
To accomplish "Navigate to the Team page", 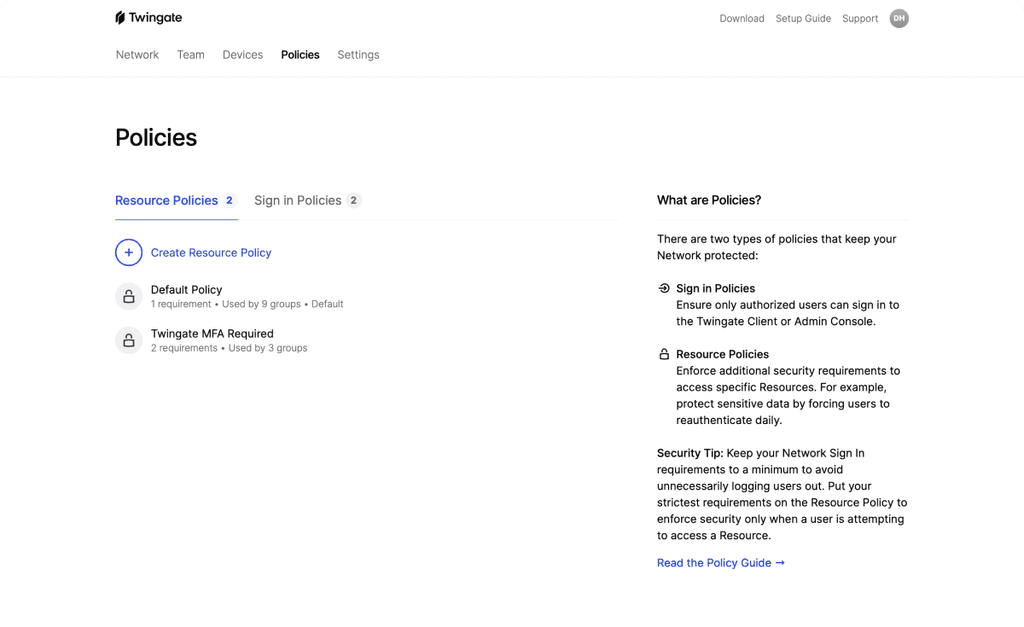I will pyautogui.click(x=190, y=55).
